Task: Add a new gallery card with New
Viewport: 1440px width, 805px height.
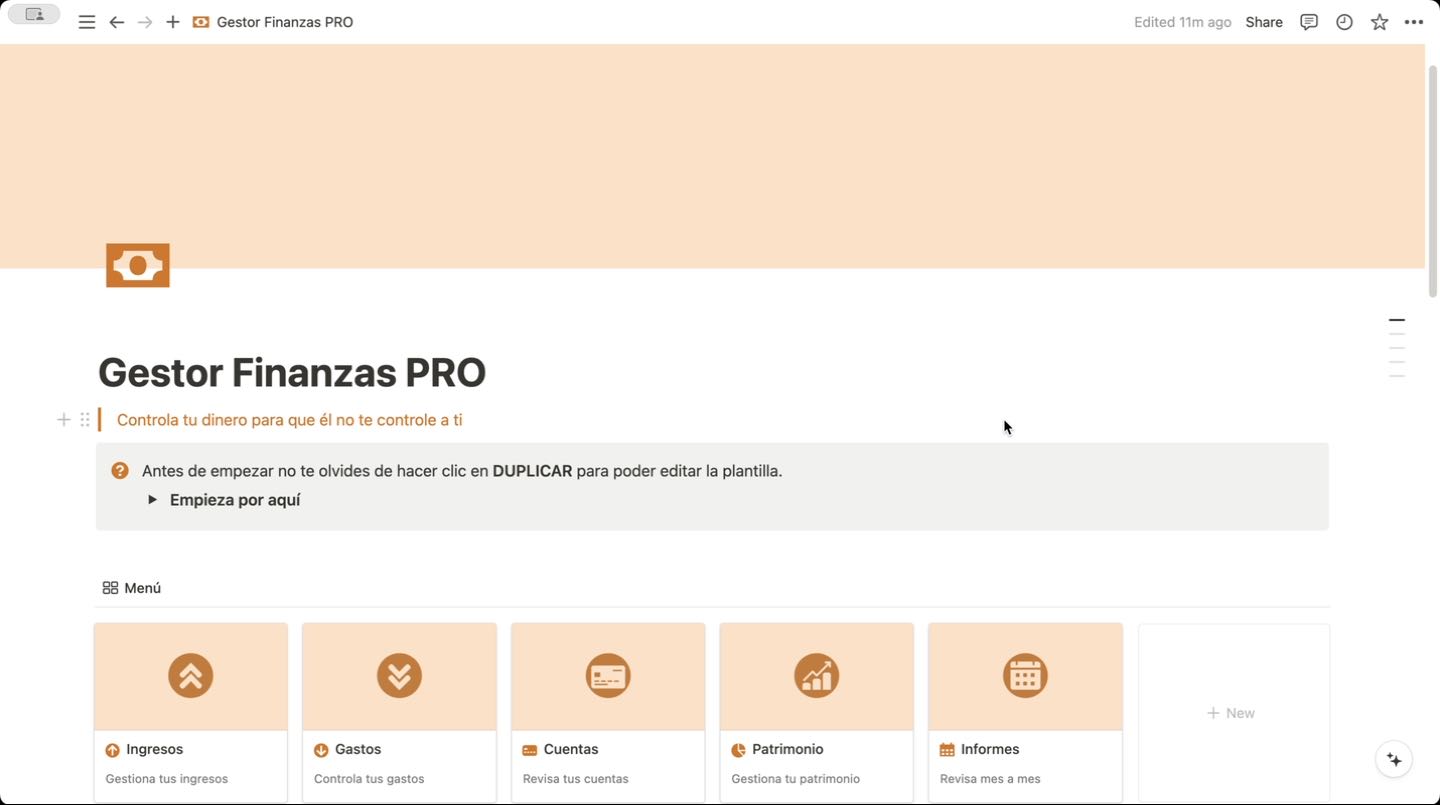Action: (x=1232, y=713)
